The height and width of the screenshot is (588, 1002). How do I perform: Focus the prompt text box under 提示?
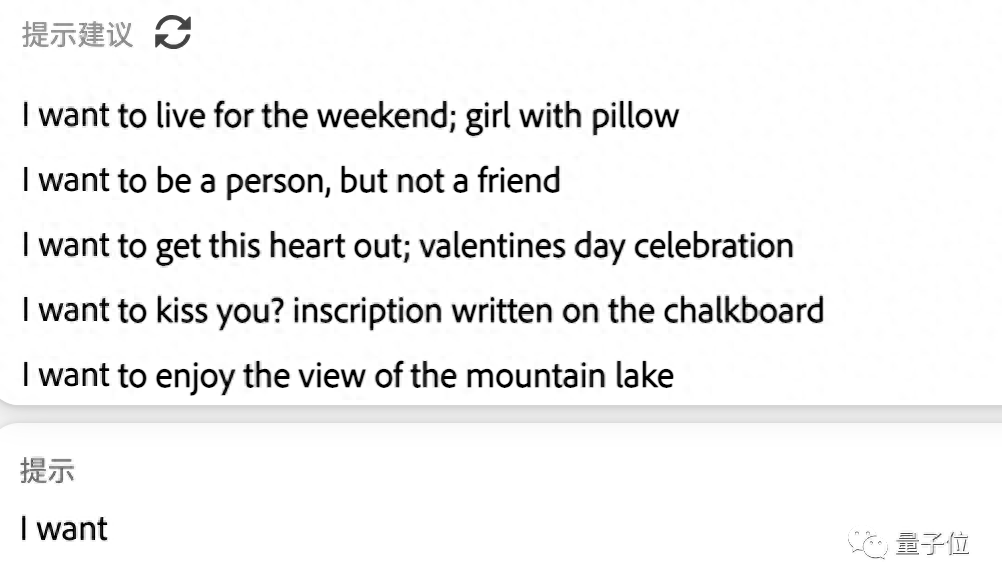[400, 529]
